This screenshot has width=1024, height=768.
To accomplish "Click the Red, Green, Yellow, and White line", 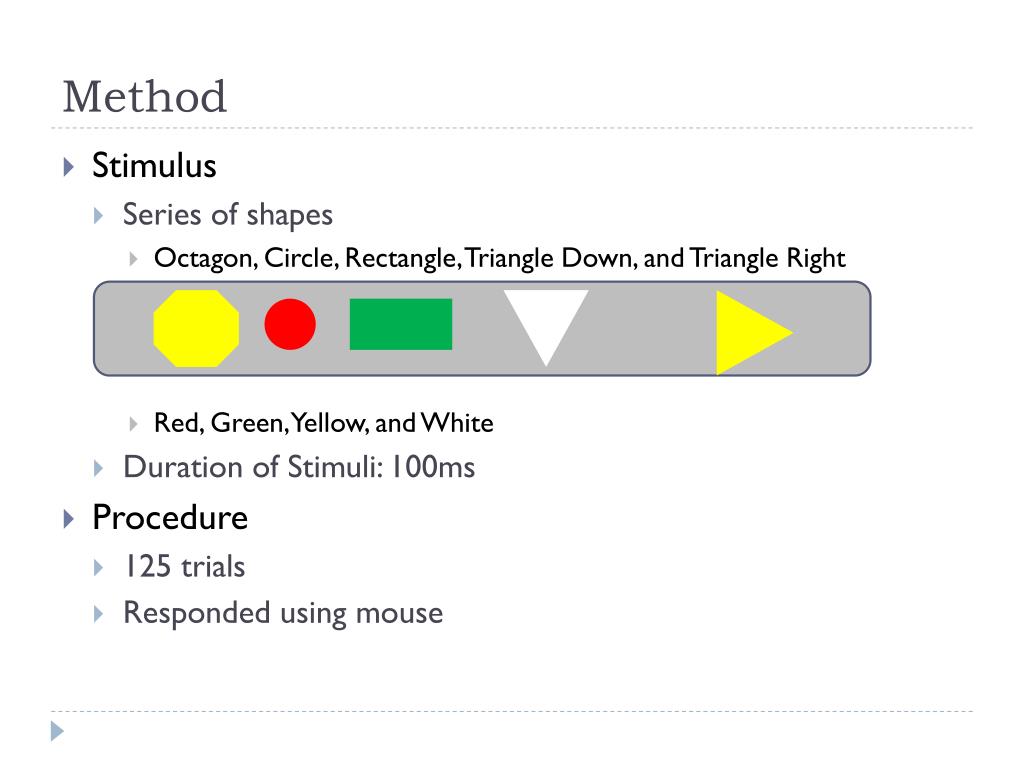I will click(323, 423).
